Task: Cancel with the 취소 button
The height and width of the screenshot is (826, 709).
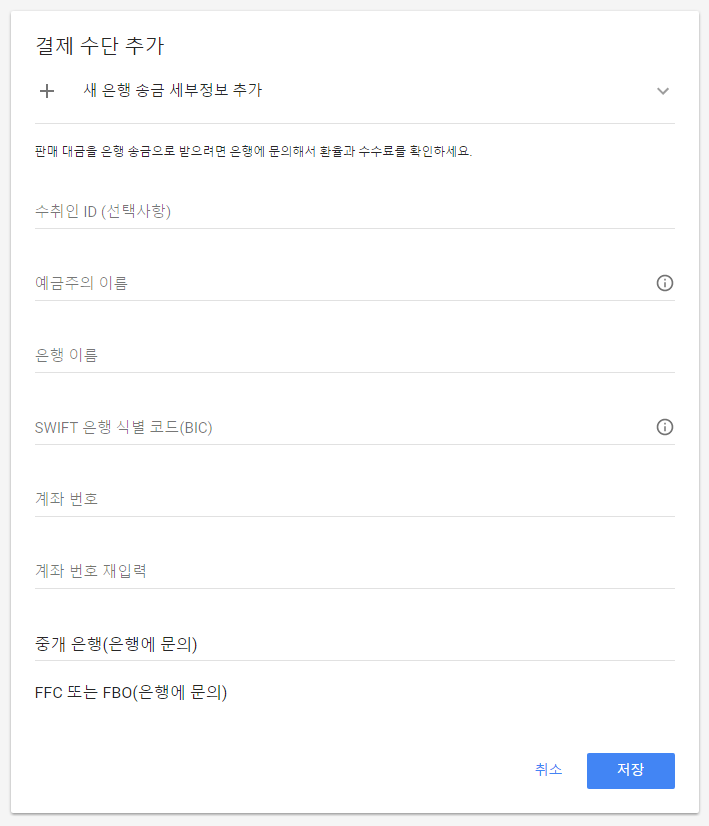Action: pyautogui.click(x=548, y=770)
